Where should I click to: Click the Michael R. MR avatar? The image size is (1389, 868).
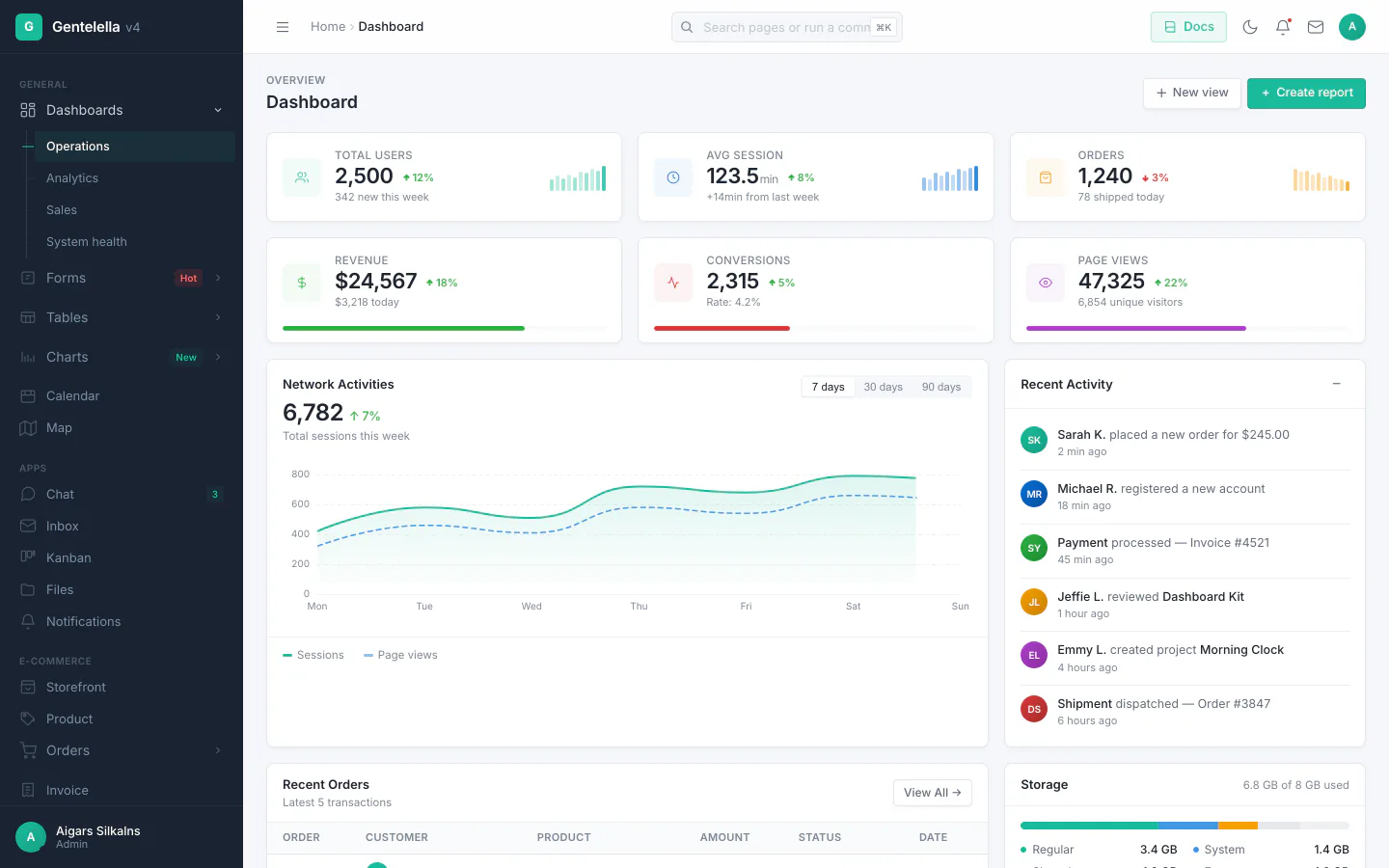pyautogui.click(x=1034, y=494)
